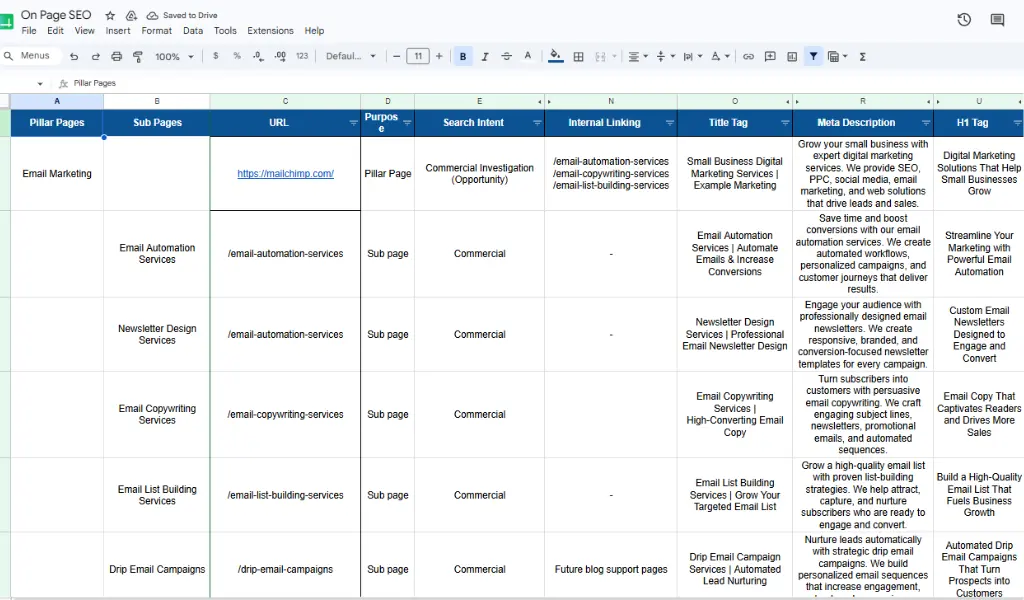Viewport: 1024px width, 600px height.
Task: Decrease the font size
Action: [x=396, y=56]
